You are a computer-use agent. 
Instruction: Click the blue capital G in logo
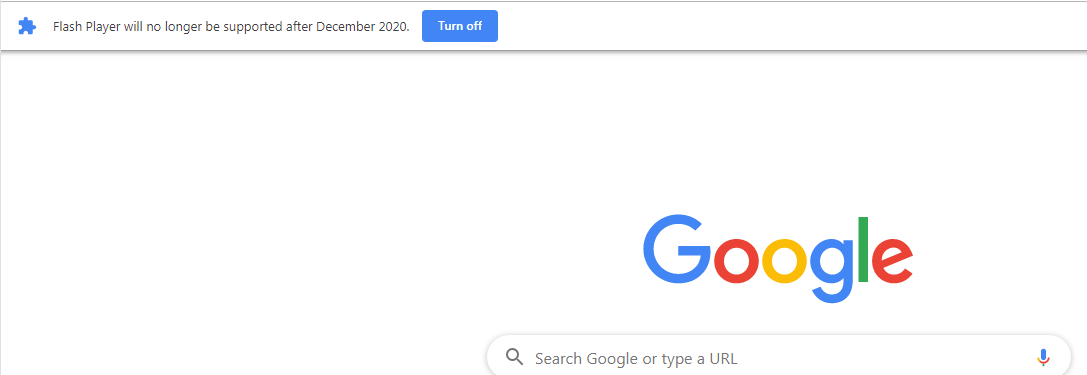(677, 248)
